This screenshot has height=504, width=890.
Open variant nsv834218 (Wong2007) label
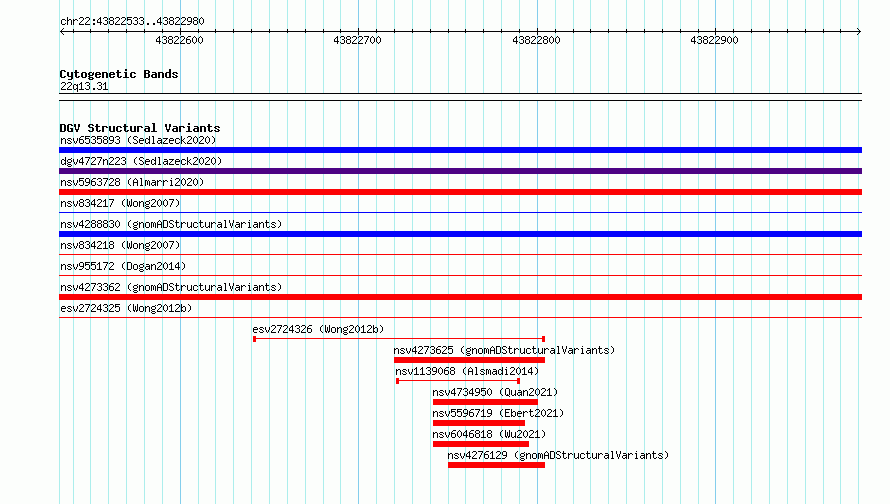tap(120, 245)
